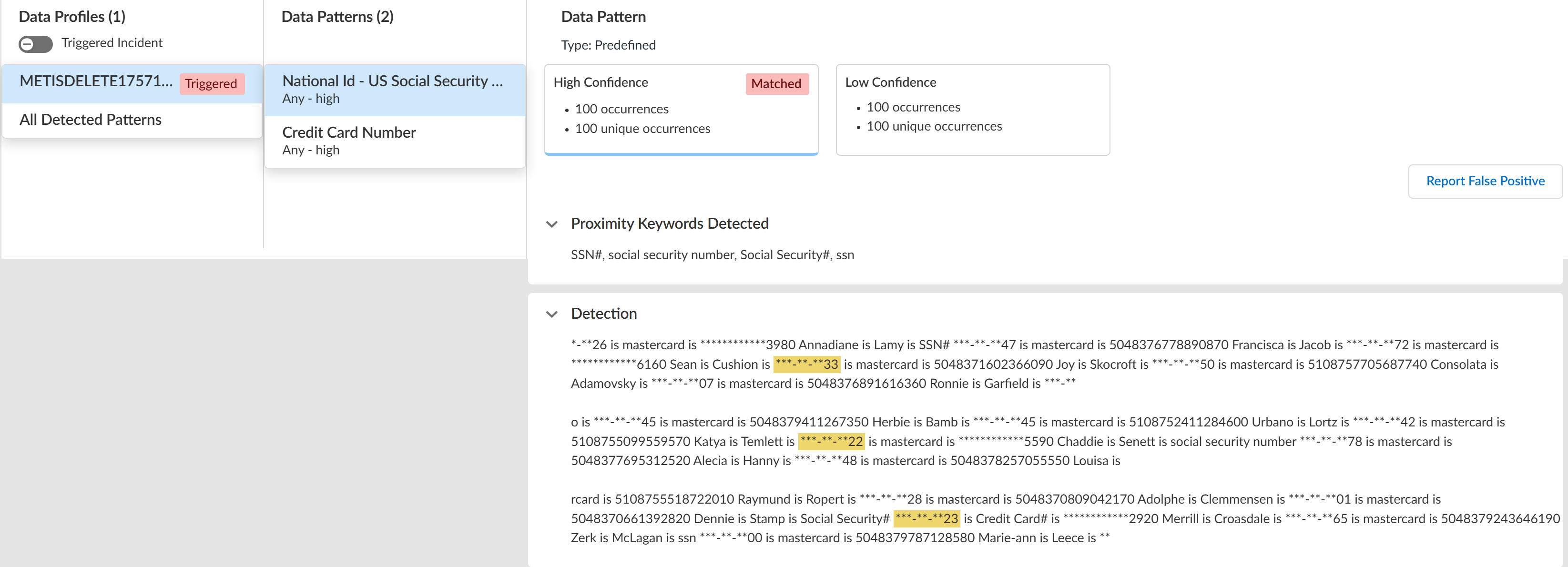Screen dimensions: 1568x567
Task: Click the Data Patterns (2) heading
Action: [337, 16]
